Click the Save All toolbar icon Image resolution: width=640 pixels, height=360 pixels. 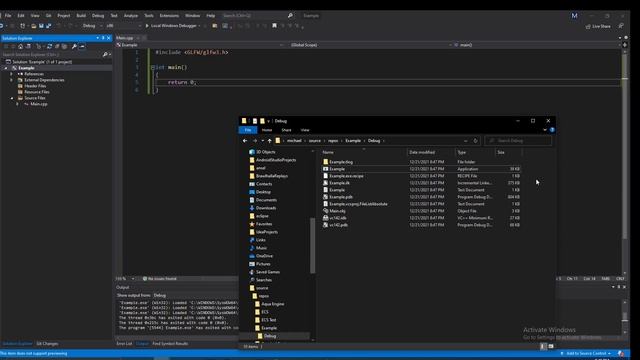[x=49, y=26]
